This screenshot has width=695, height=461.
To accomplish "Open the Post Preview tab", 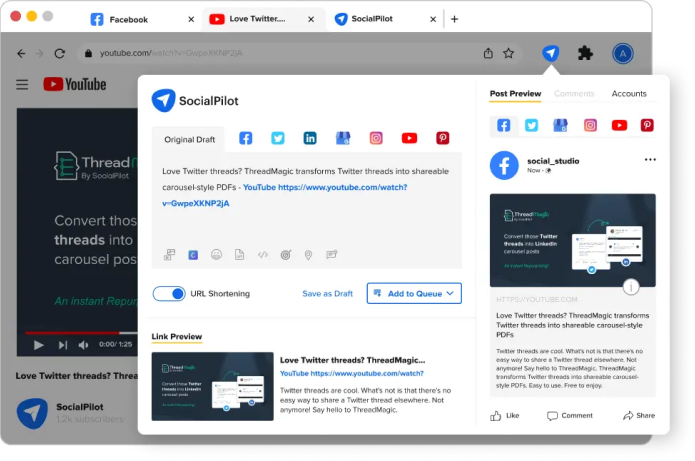I will click(515, 94).
